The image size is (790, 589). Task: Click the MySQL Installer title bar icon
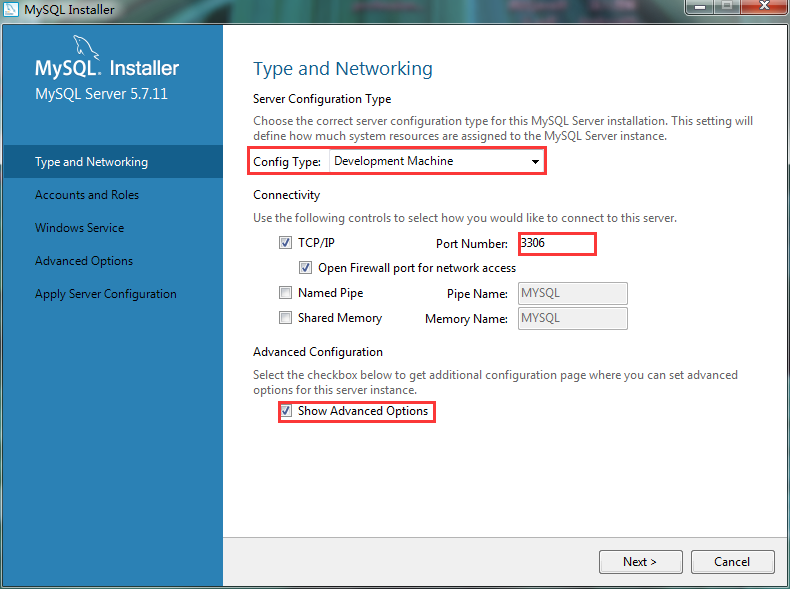pos(11,9)
